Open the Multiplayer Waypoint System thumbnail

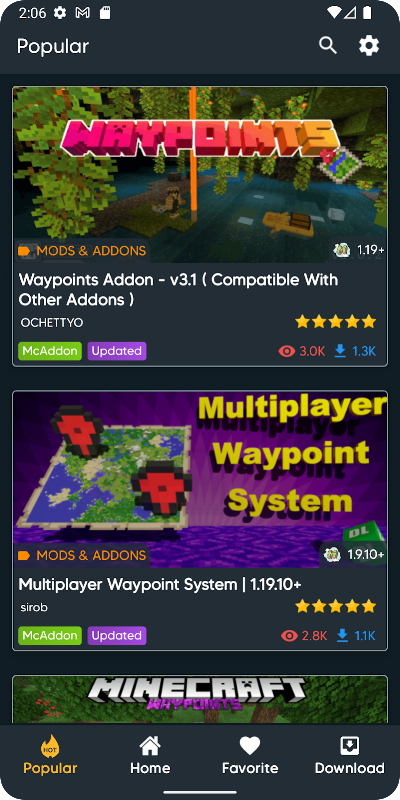[200, 480]
